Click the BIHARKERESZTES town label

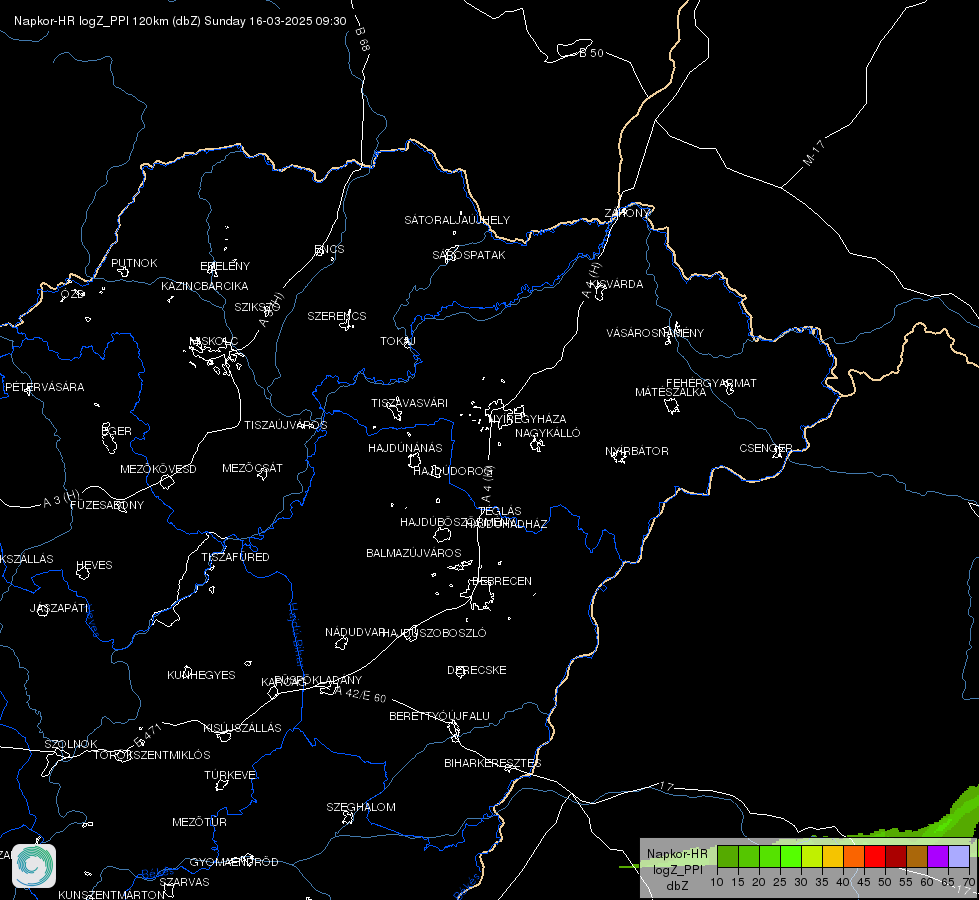493,763
